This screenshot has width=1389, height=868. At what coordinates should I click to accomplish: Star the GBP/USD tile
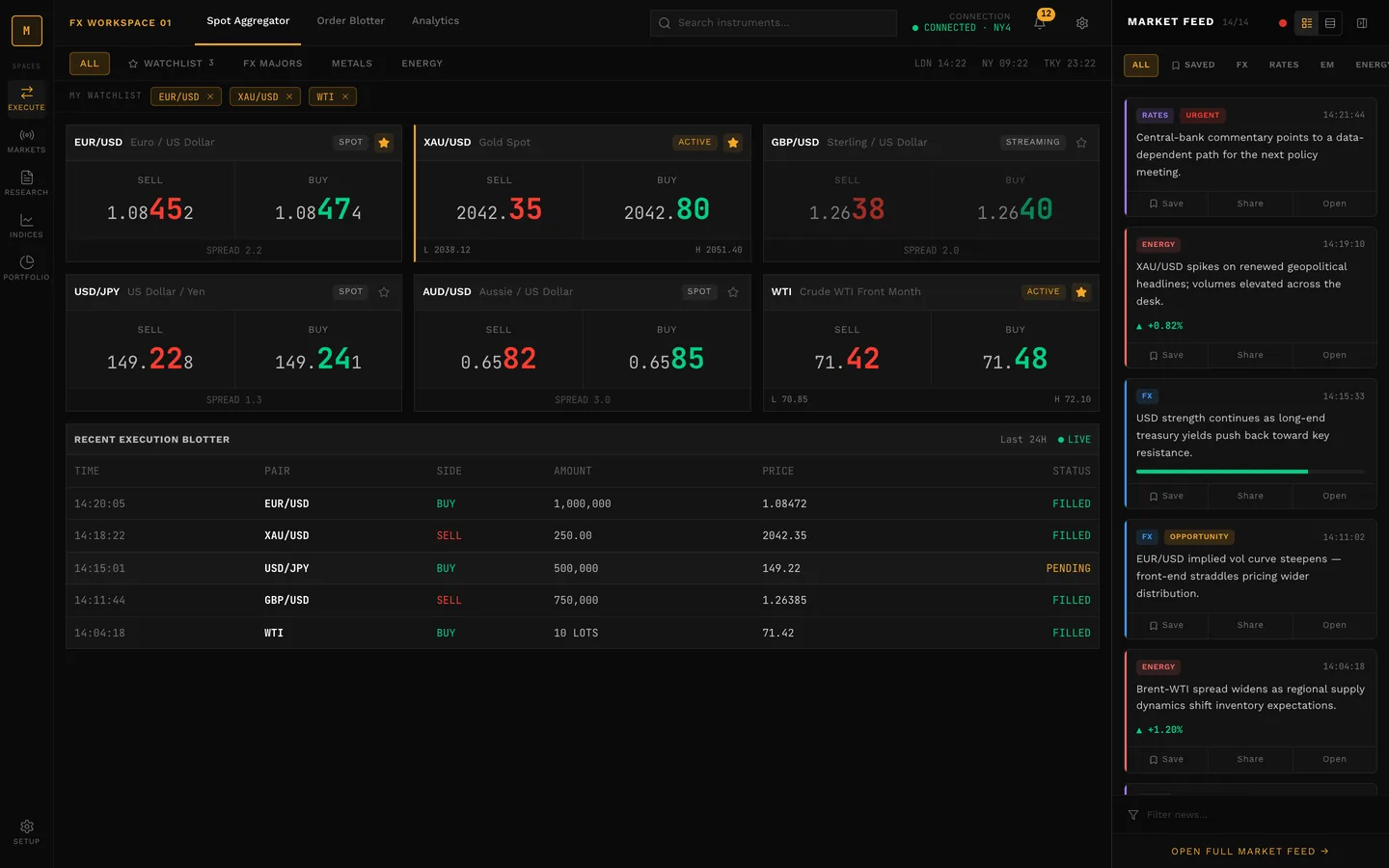tap(1081, 142)
